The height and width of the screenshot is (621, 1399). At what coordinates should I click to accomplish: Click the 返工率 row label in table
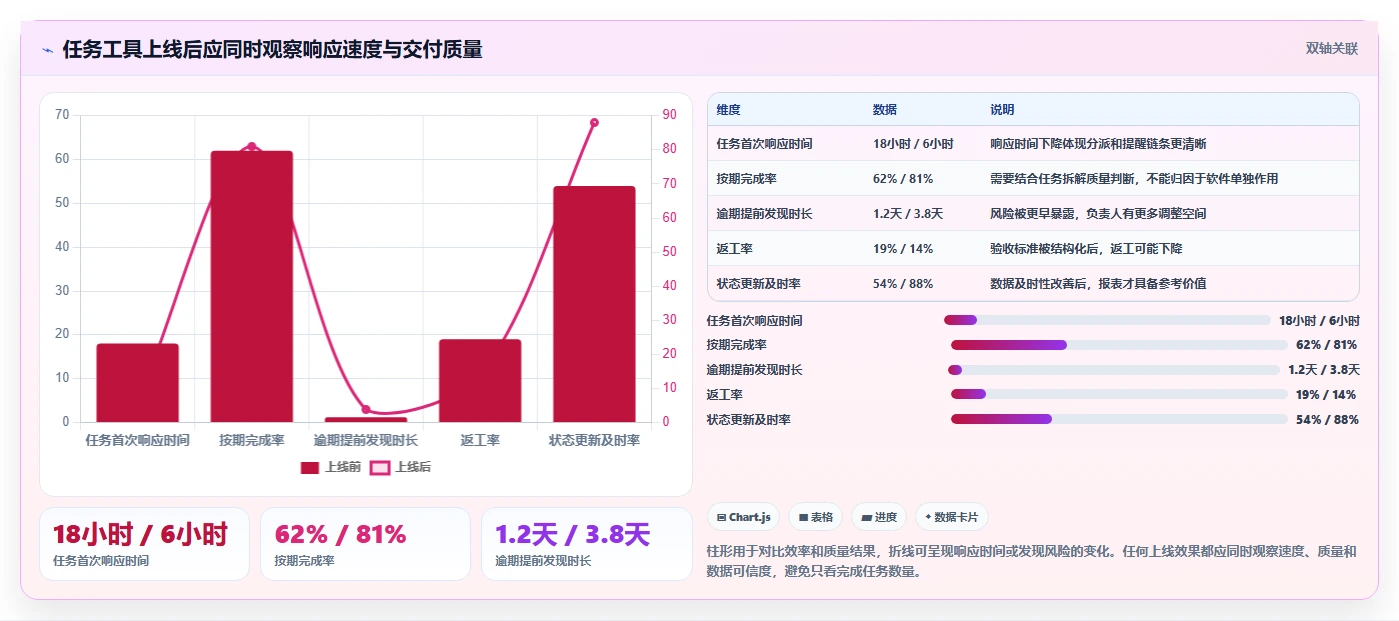pos(735,249)
